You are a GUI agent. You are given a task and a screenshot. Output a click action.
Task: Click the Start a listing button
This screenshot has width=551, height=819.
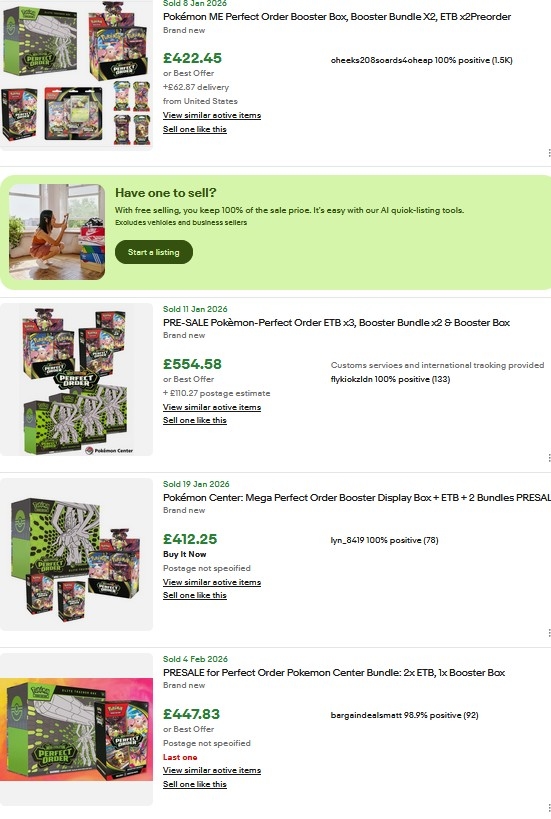pos(154,252)
